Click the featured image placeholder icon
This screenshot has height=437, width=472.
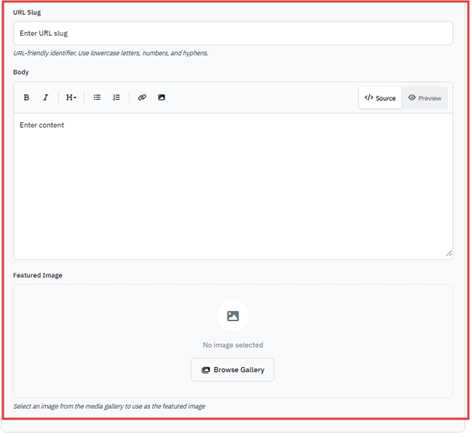tap(233, 316)
